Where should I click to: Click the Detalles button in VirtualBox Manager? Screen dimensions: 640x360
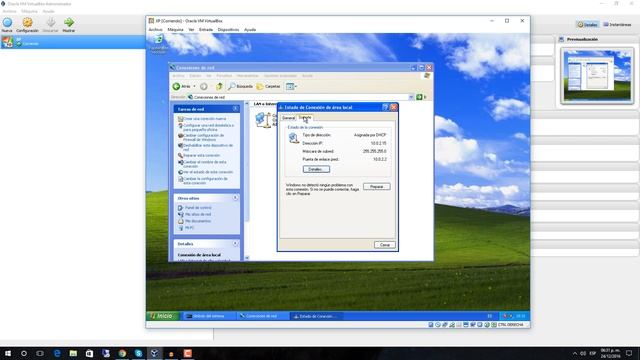(588, 24)
